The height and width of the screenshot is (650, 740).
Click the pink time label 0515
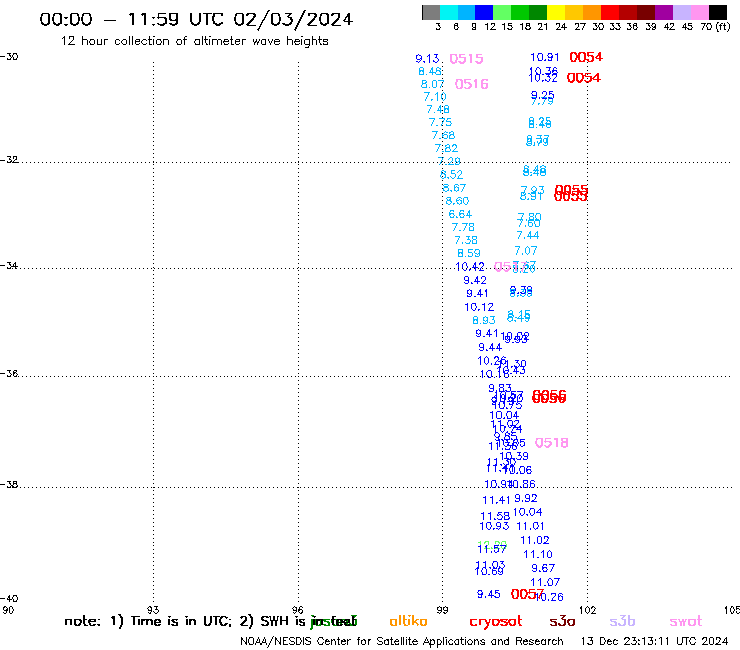pyautogui.click(x=466, y=59)
